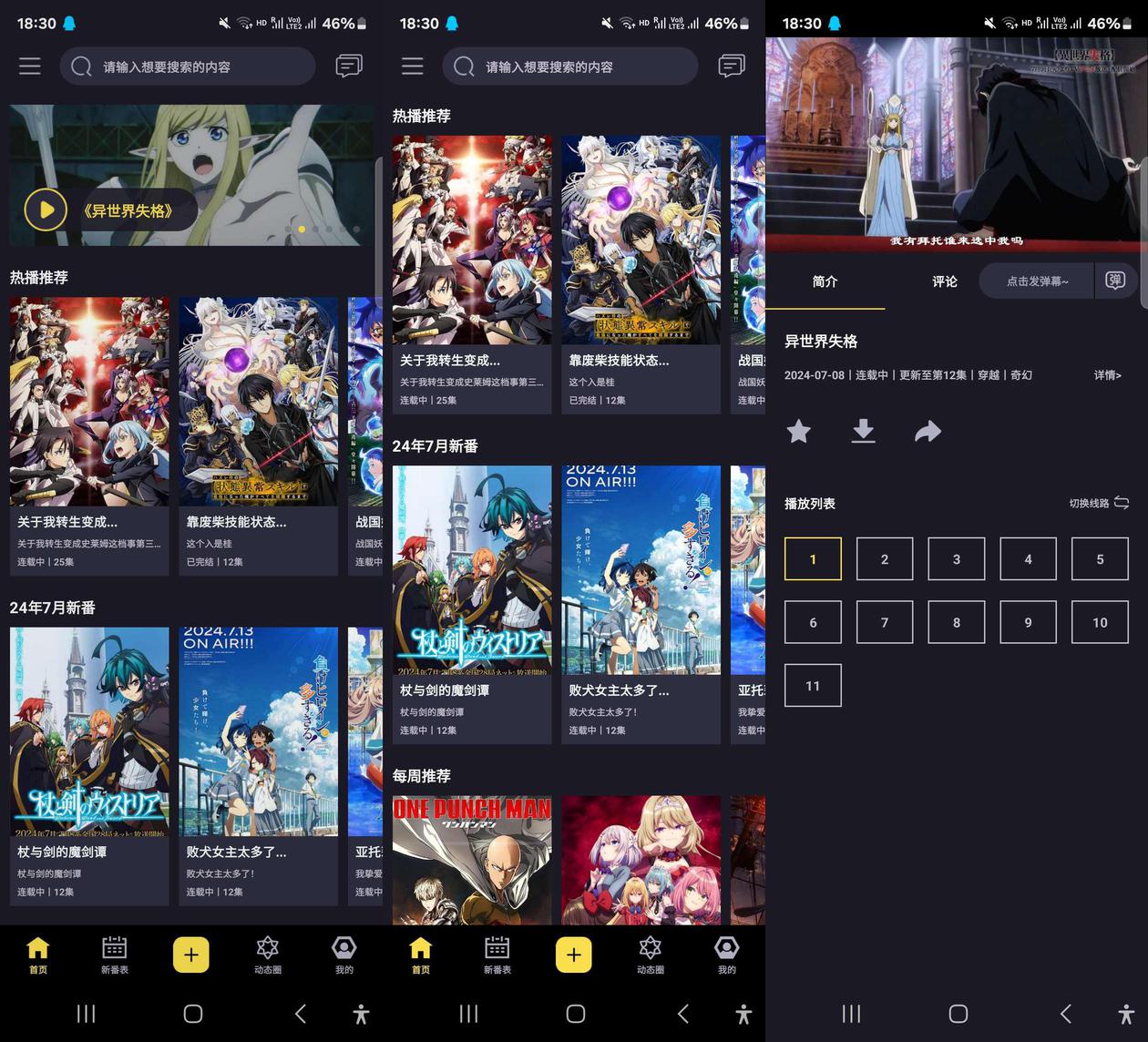Tap episode 11 button

click(x=813, y=686)
